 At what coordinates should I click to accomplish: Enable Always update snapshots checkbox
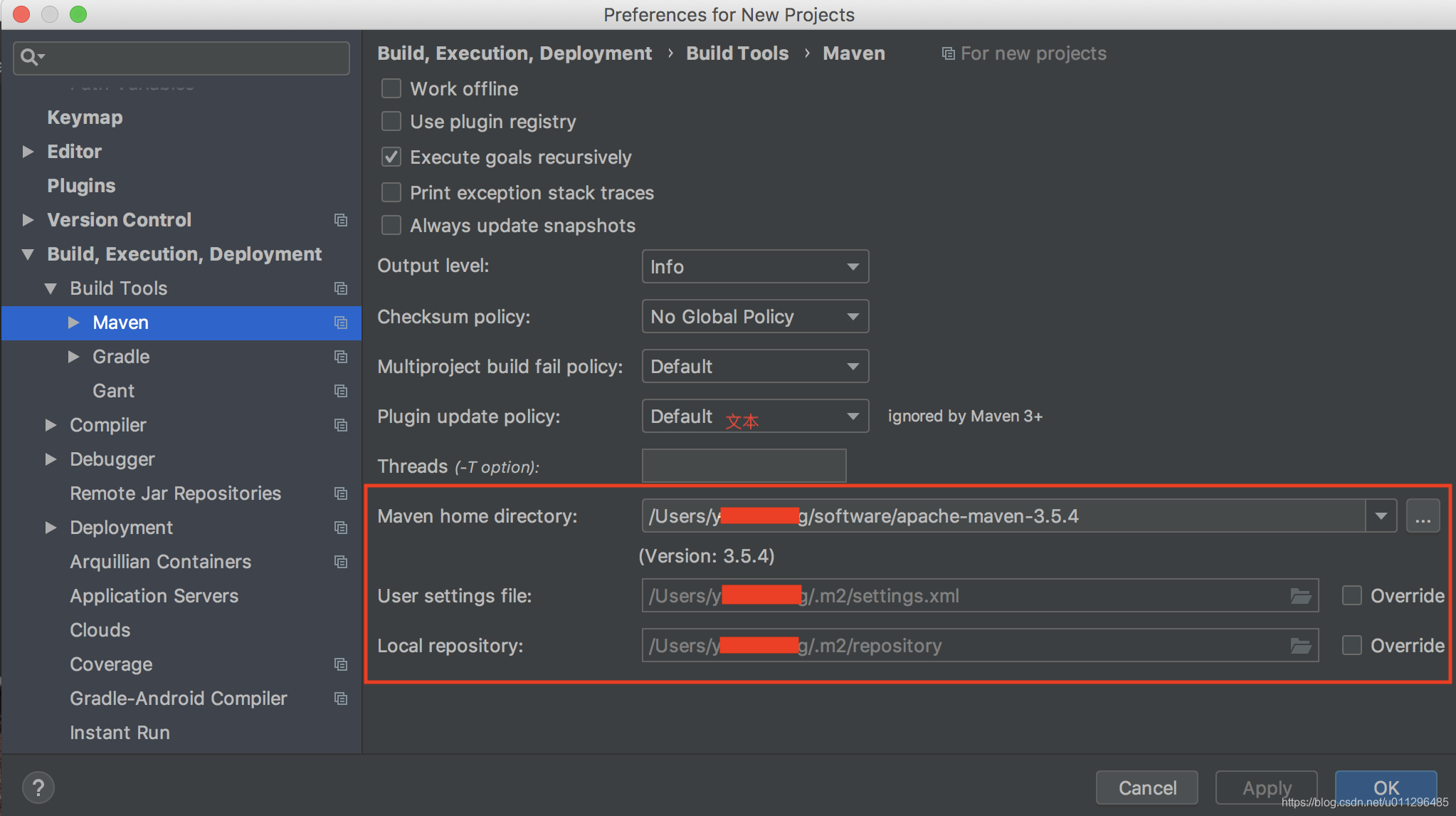391,225
